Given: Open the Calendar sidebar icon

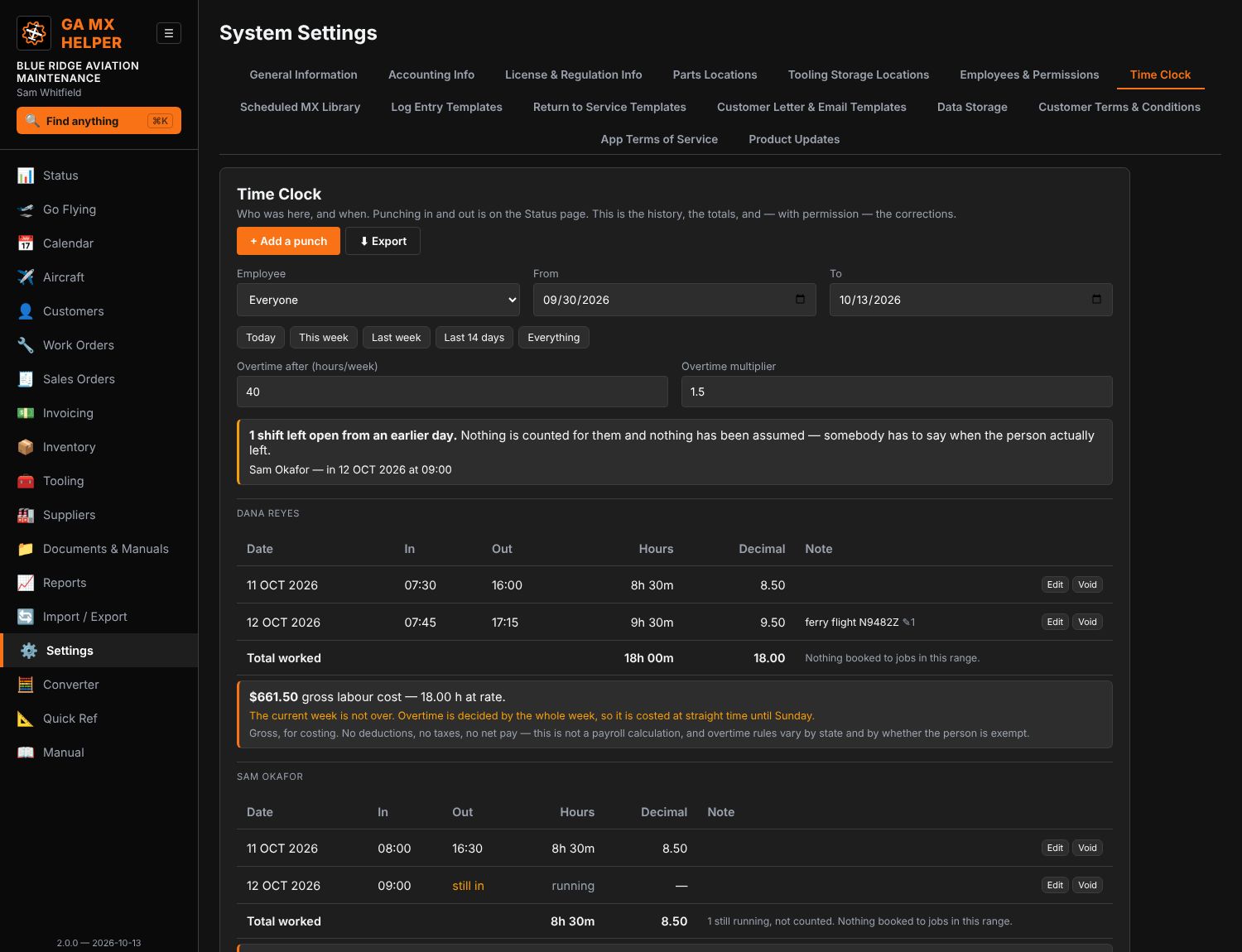Looking at the screenshot, I should click(x=26, y=243).
